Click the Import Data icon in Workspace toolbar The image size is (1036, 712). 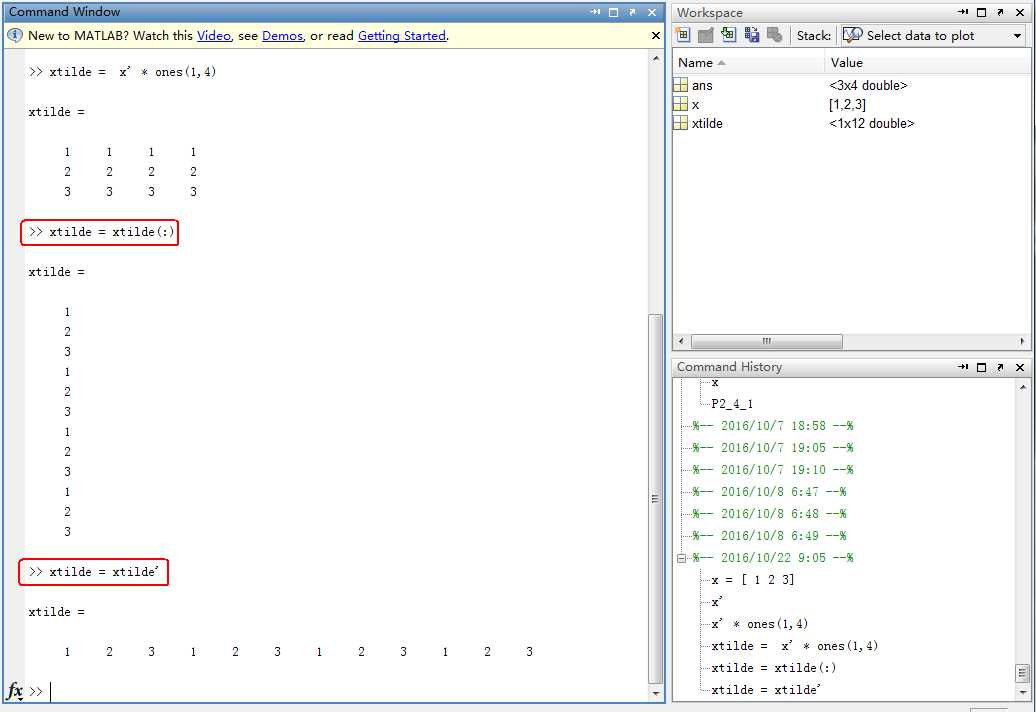(729, 35)
